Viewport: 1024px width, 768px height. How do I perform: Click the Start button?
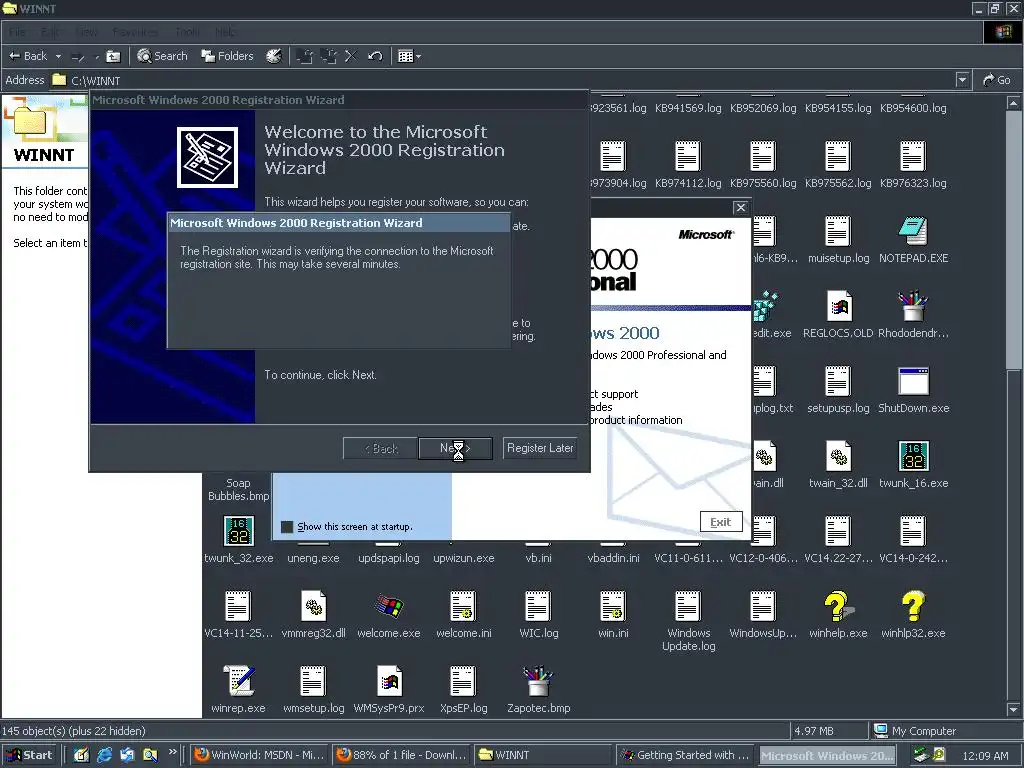pos(30,755)
